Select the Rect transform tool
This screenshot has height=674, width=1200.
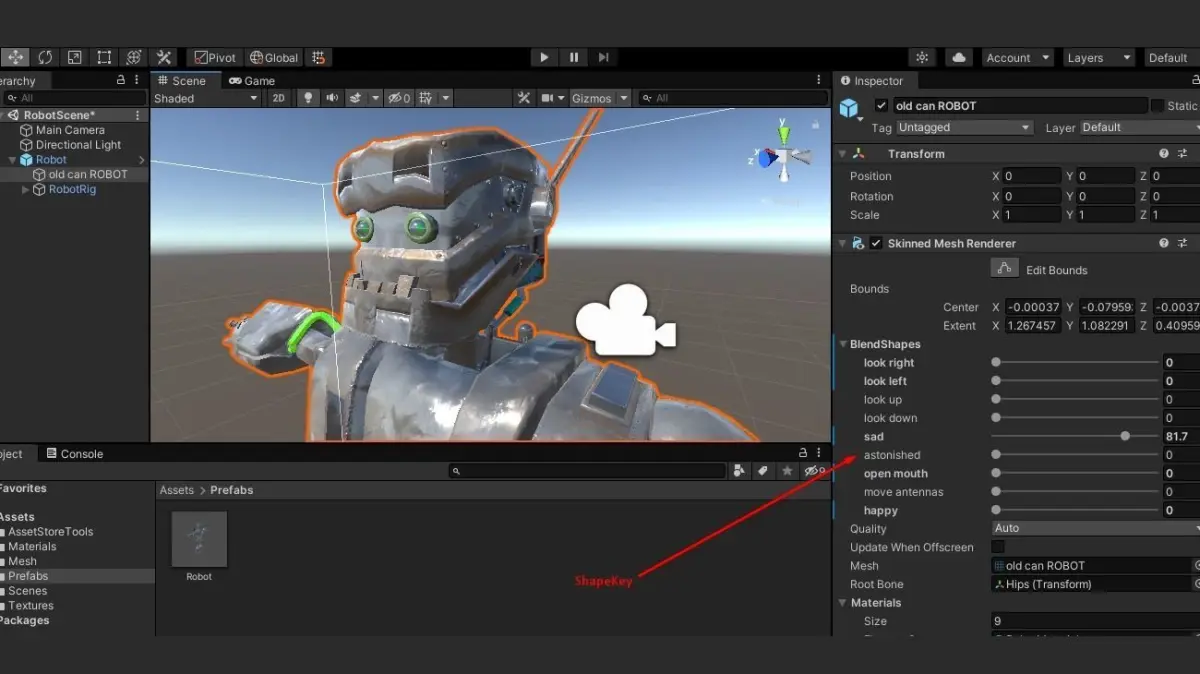pyautogui.click(x=104, y=58)
